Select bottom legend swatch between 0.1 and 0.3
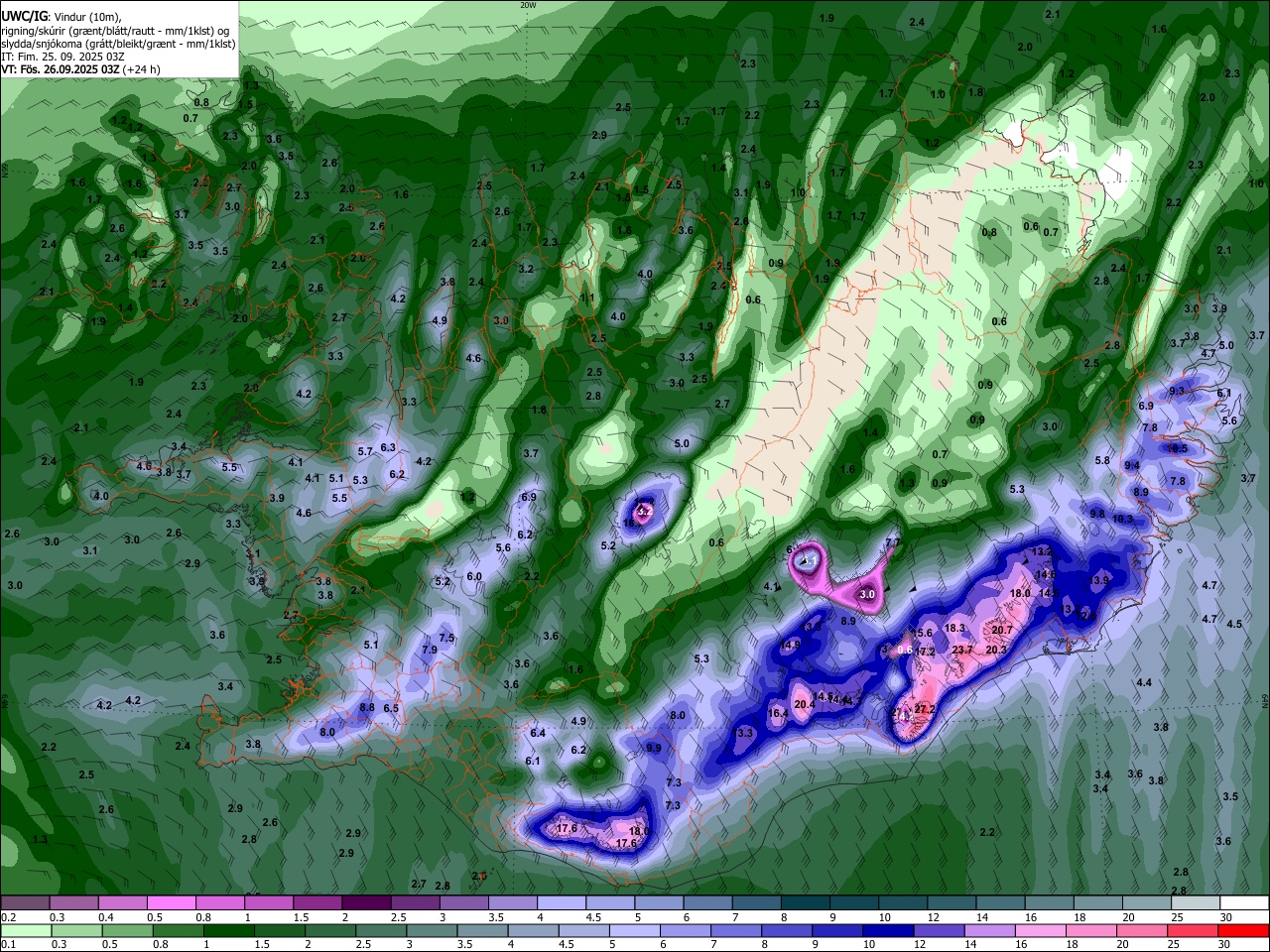The image size is (1270, 952). pos(25,930)
